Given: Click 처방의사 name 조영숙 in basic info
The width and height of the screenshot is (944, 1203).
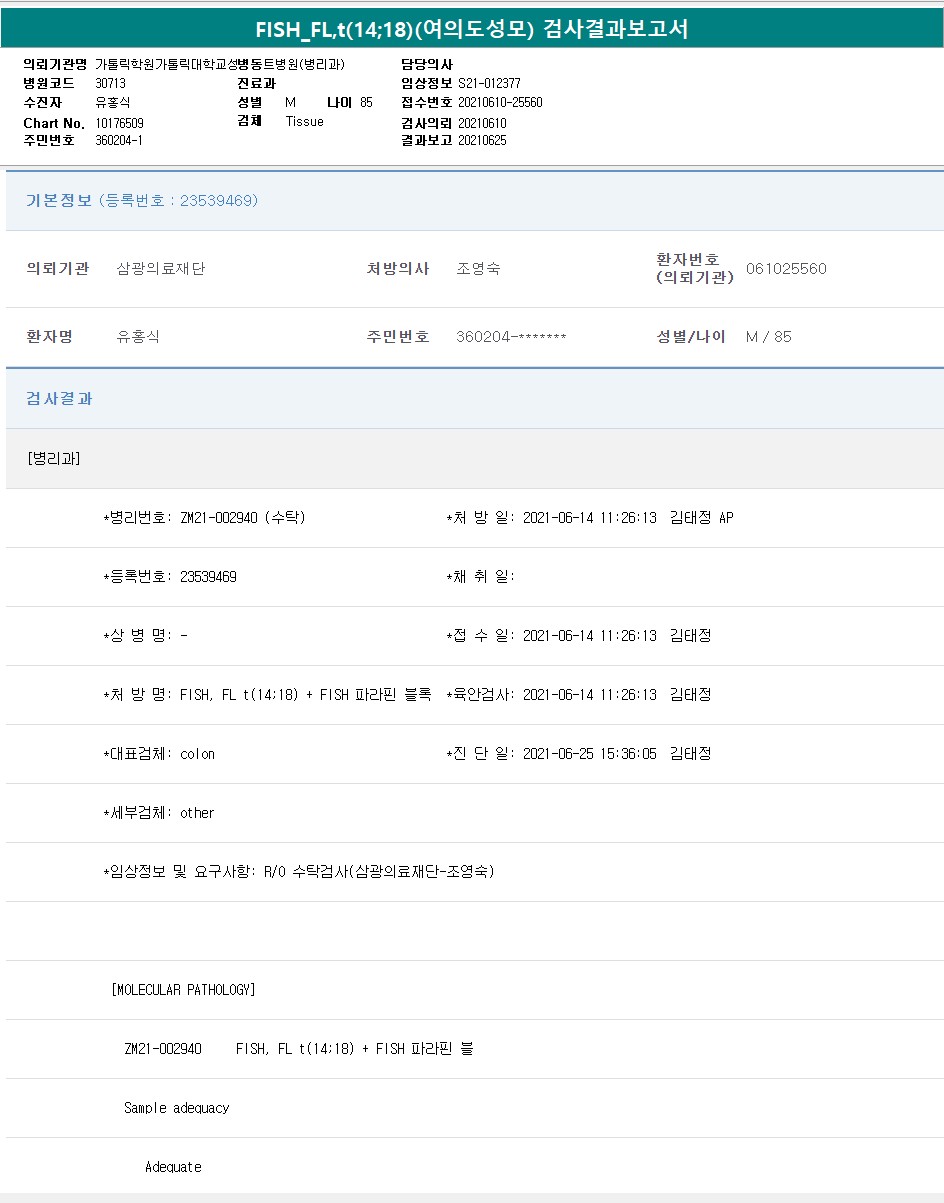Looking at the screenshot, I should coord(478,269).
